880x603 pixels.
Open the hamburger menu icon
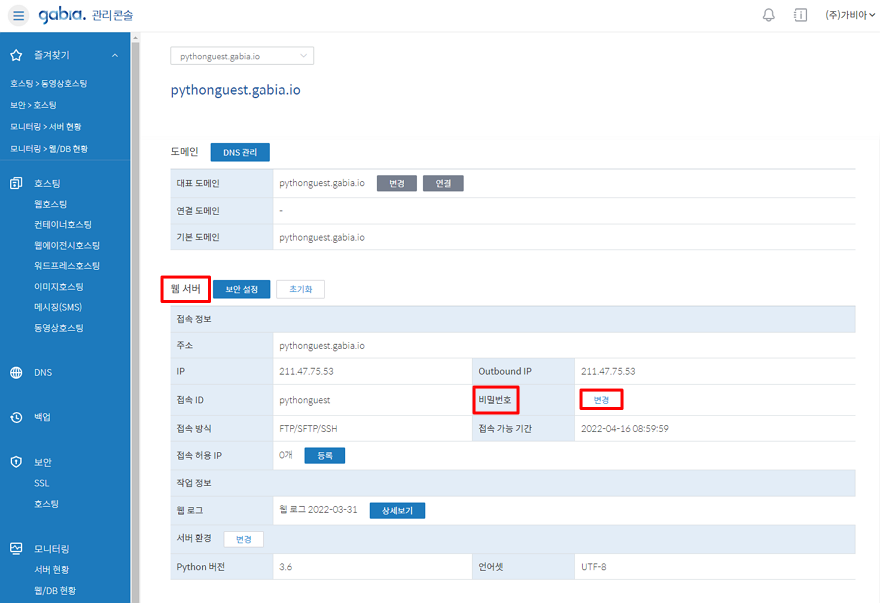coord(18,15)
